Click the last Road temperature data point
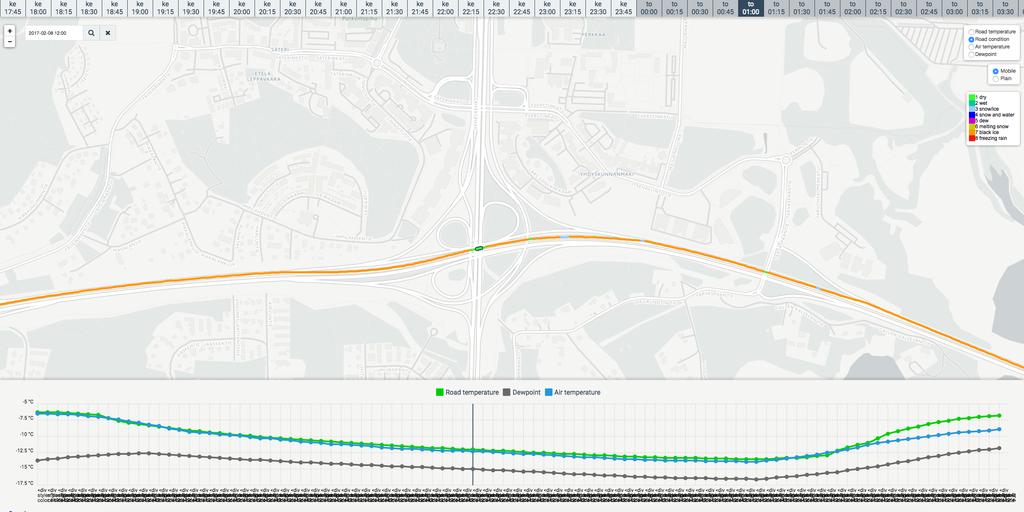Image resolution: width=1024 pixels, height=512 pixels. click(x=999, y=415)
